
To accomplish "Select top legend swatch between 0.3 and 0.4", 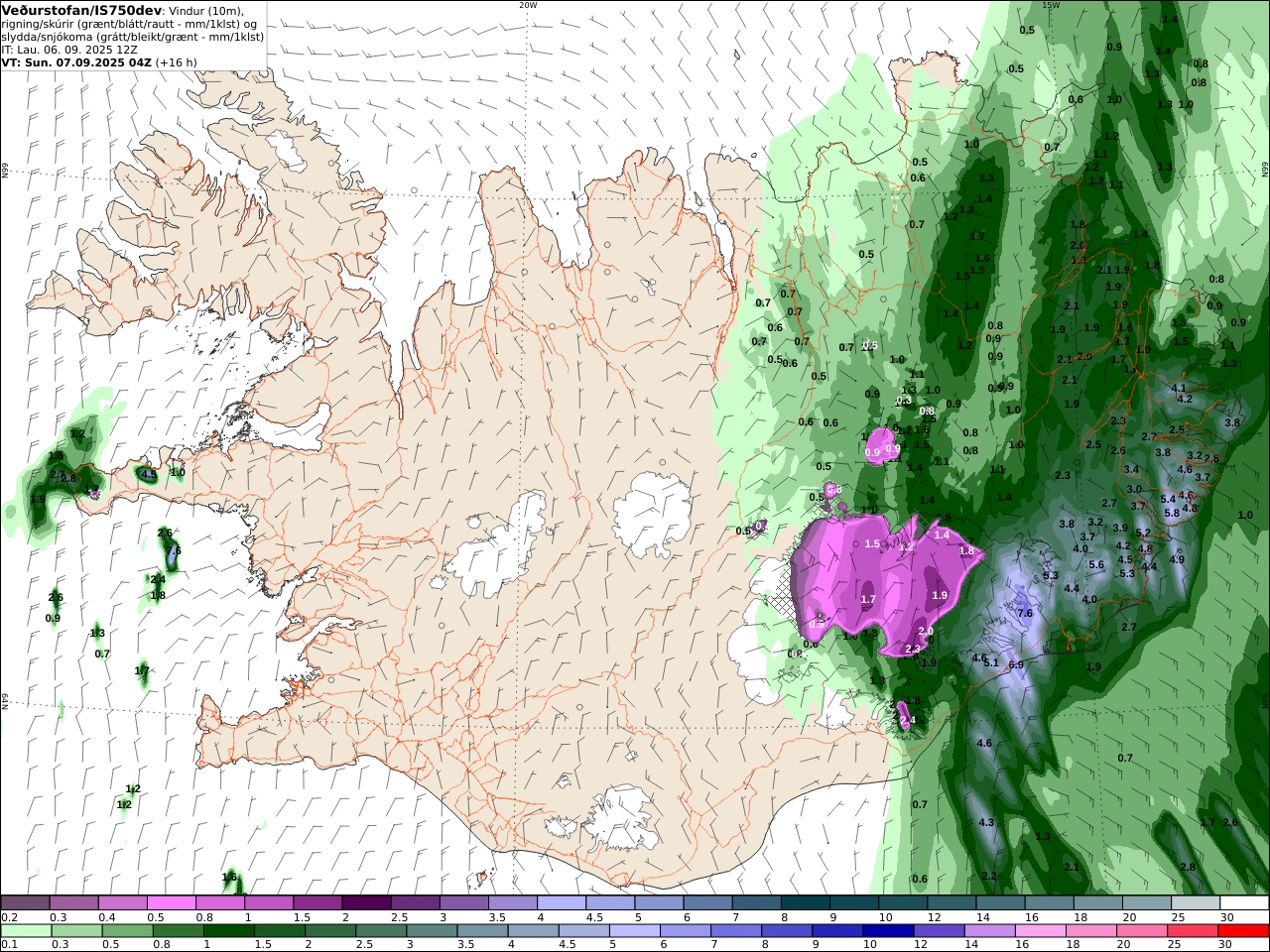I will [74, 902].
